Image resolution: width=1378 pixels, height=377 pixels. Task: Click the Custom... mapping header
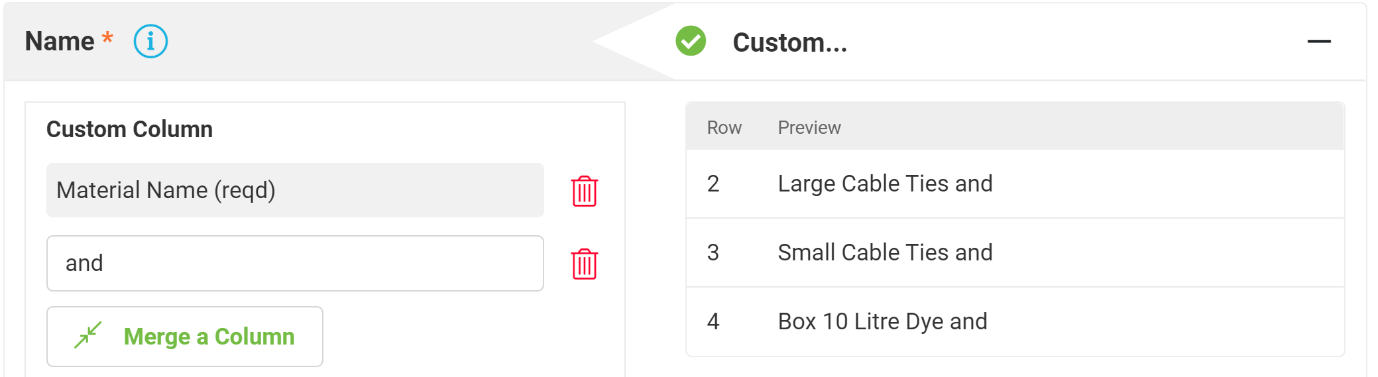(x=790, y=42)
